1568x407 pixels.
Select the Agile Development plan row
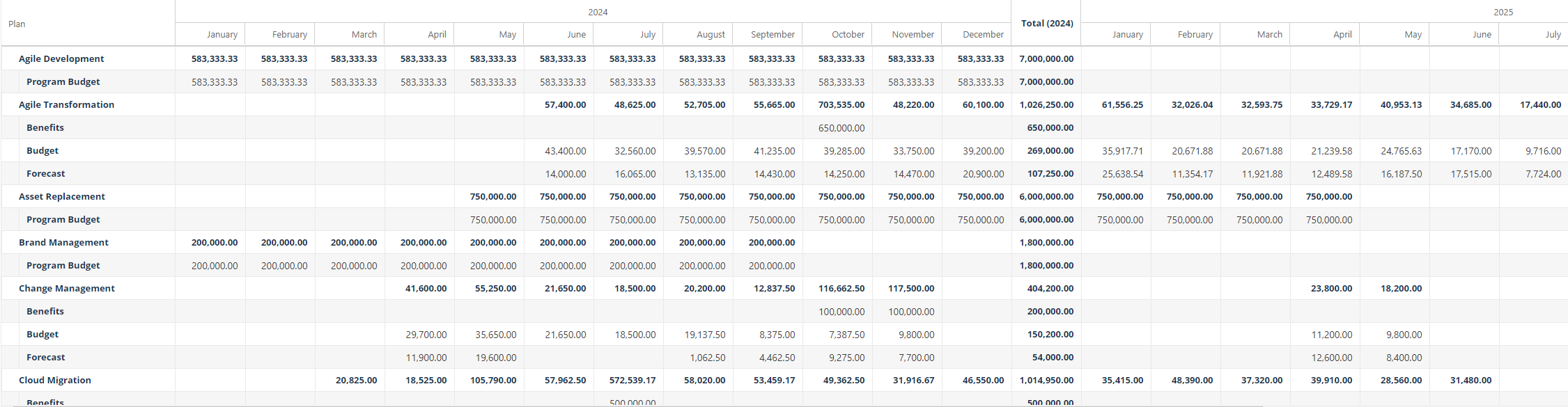click(61, 58)
